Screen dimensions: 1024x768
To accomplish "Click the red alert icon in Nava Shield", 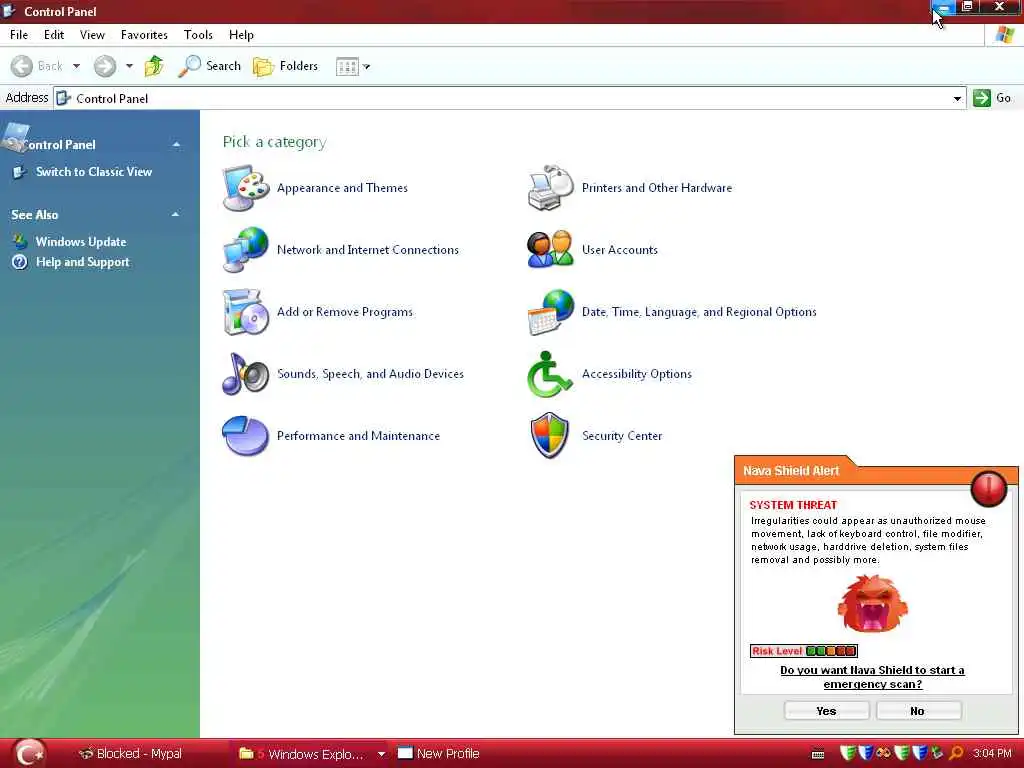I will [989, 488].
